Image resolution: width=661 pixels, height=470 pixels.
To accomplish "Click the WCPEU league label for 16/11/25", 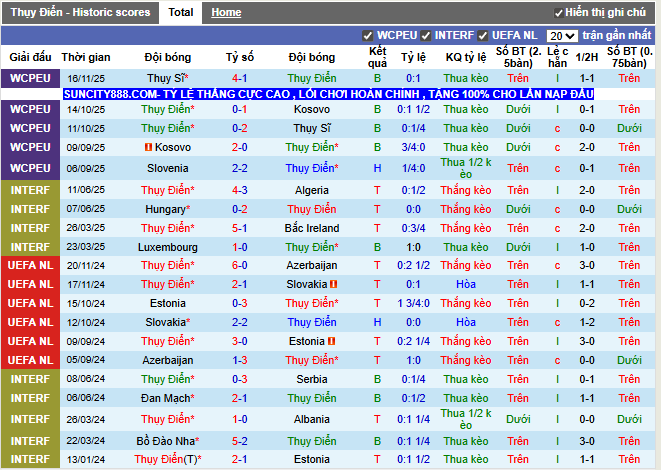I will (x=30, y=78).
